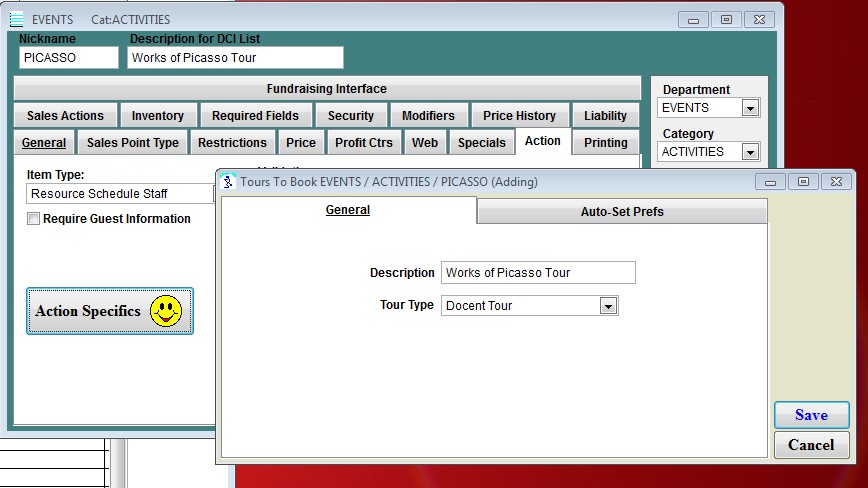Viewport: 868px width, 488px height.
Task: Minimize the EVENTS window
Action: pos(694,19)
